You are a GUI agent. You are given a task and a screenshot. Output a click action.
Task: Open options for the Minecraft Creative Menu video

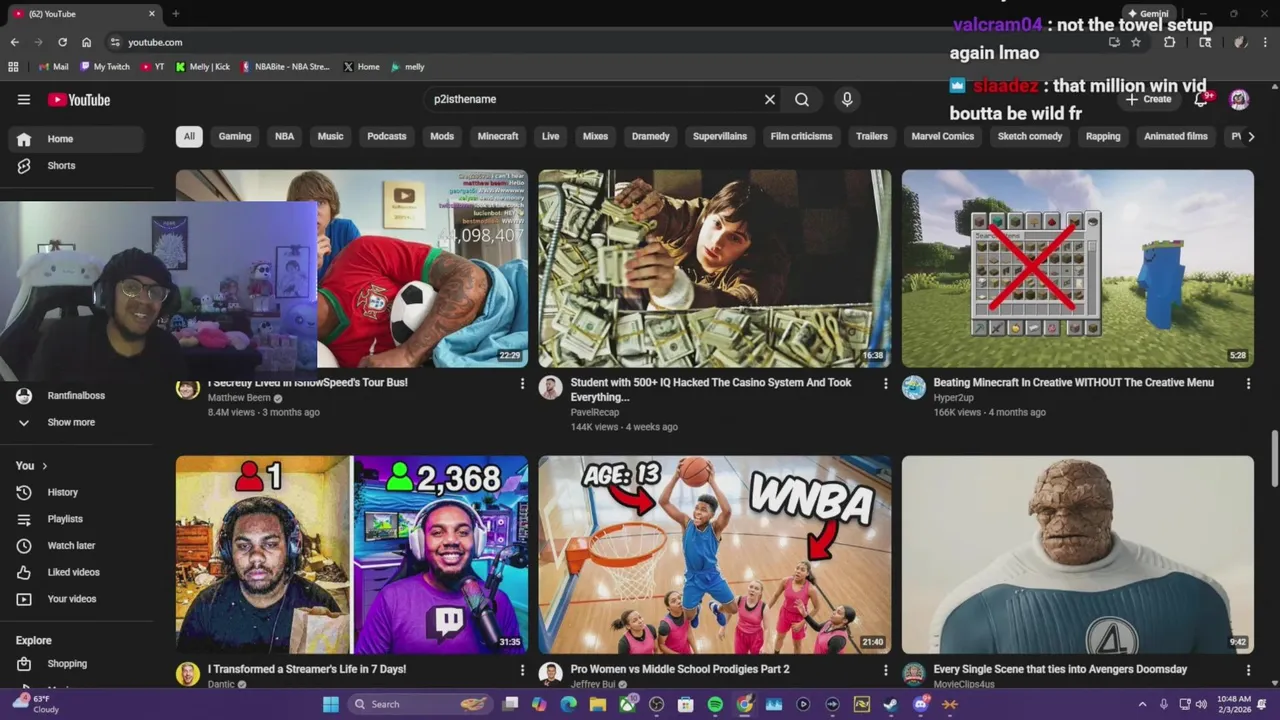click(x=1248, y=383)
